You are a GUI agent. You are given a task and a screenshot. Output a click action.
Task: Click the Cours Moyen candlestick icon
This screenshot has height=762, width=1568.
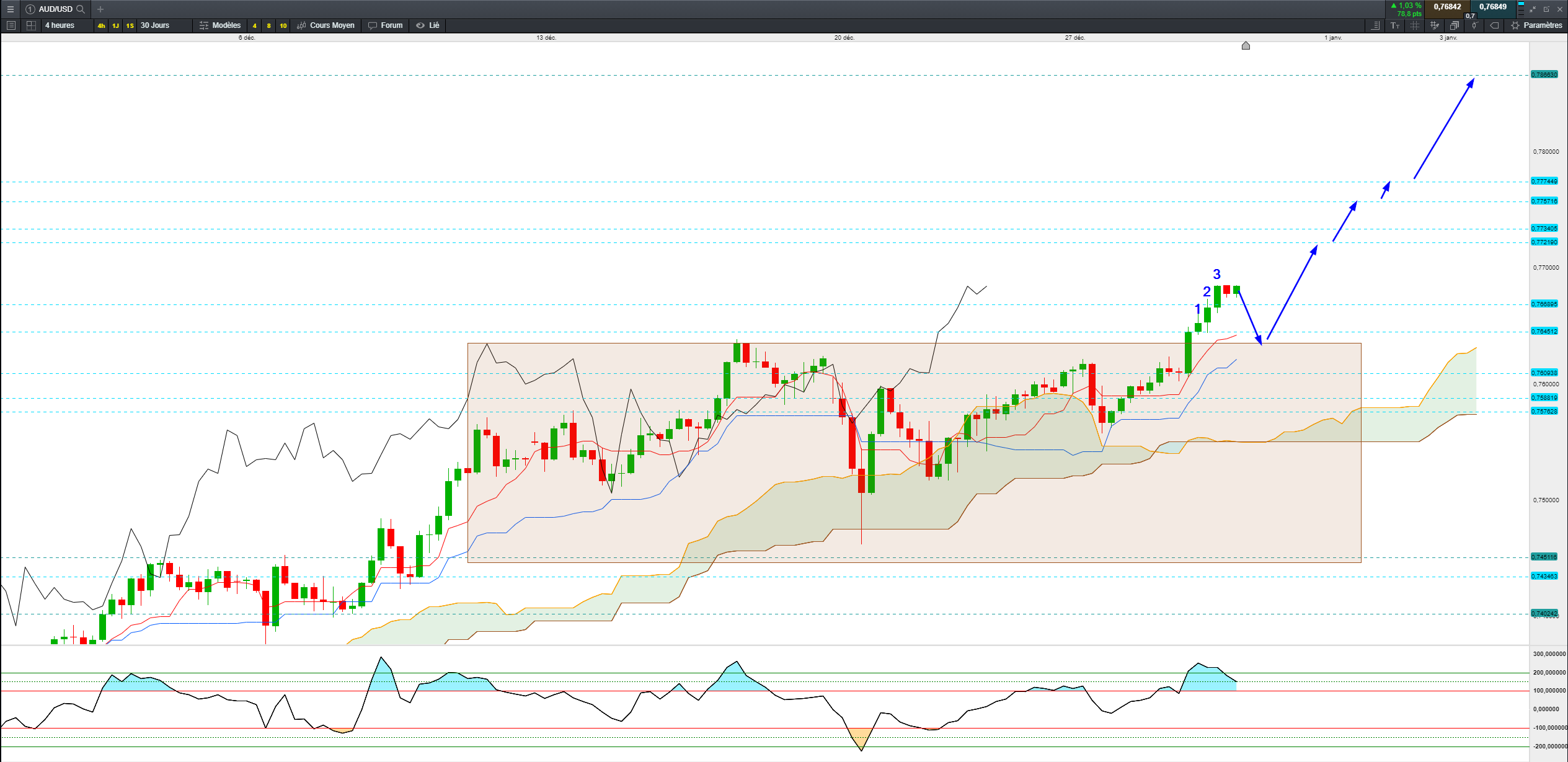[x=301, y=25]
